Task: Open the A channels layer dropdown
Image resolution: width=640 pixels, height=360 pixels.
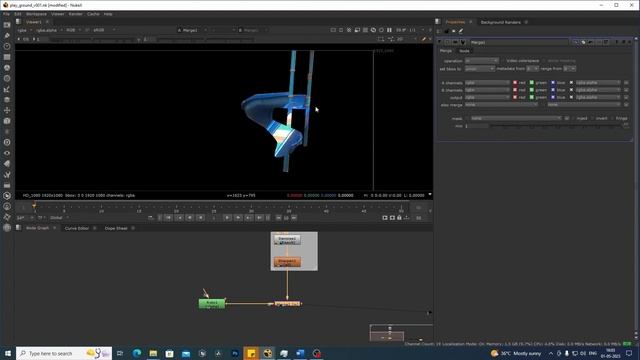Action: click(x=488, y=82)
